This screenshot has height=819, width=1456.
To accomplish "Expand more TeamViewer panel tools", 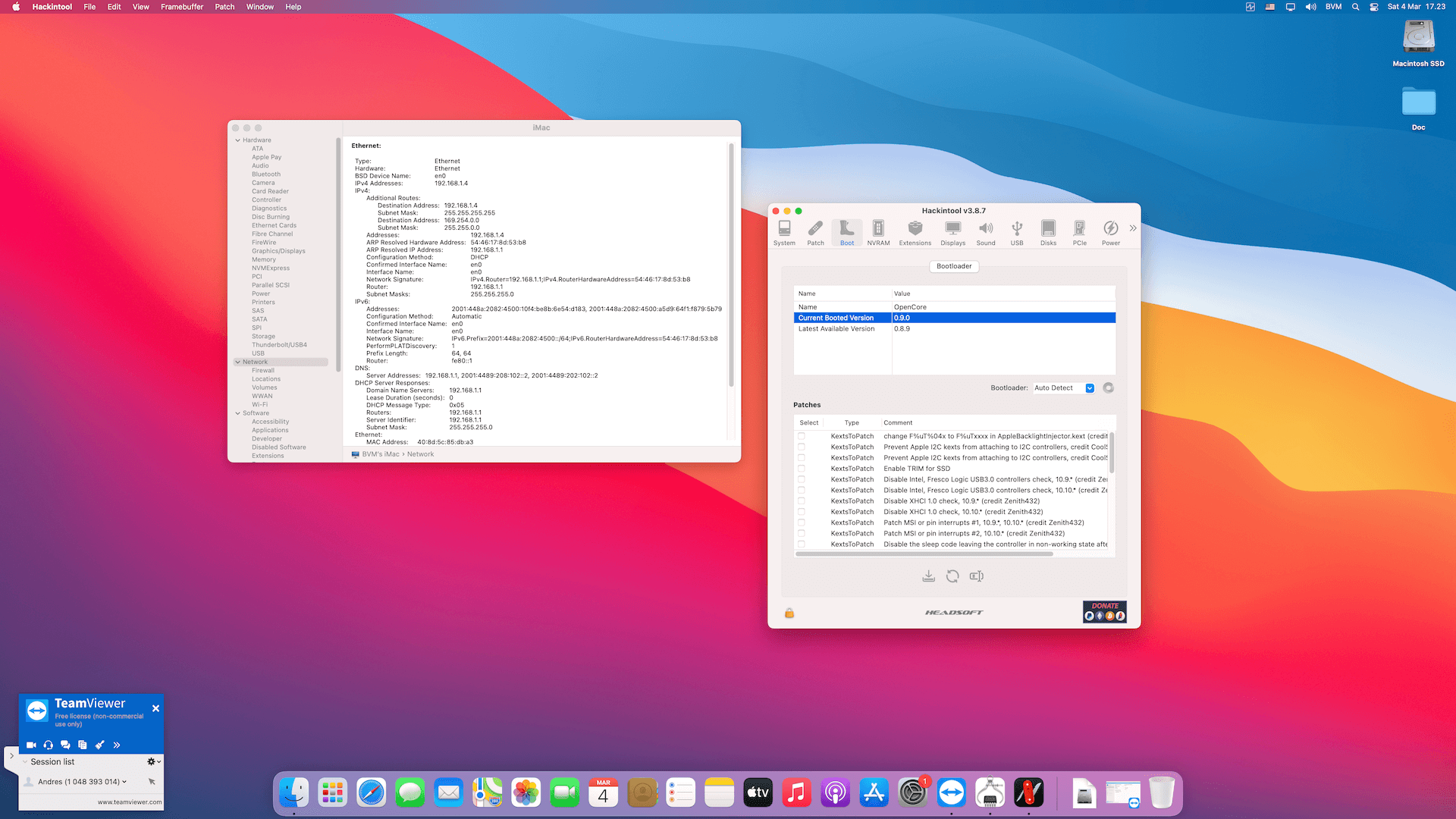I will tap(117, 745).
